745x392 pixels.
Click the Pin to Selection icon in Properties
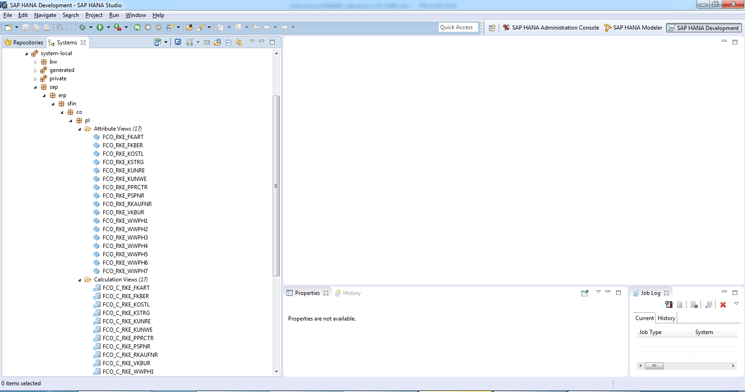pos(584,293)
